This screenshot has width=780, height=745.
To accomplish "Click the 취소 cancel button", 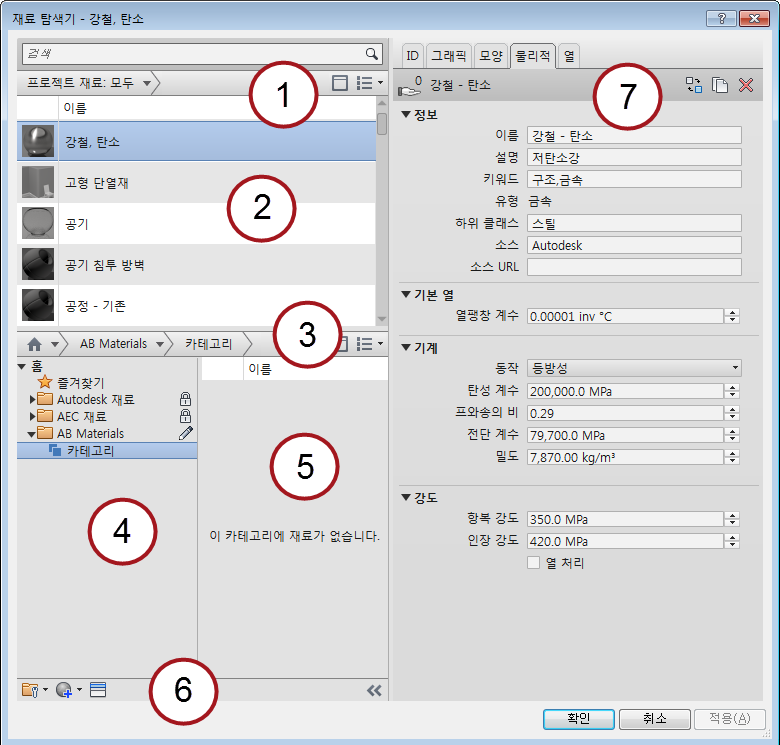I will (655, 719).
